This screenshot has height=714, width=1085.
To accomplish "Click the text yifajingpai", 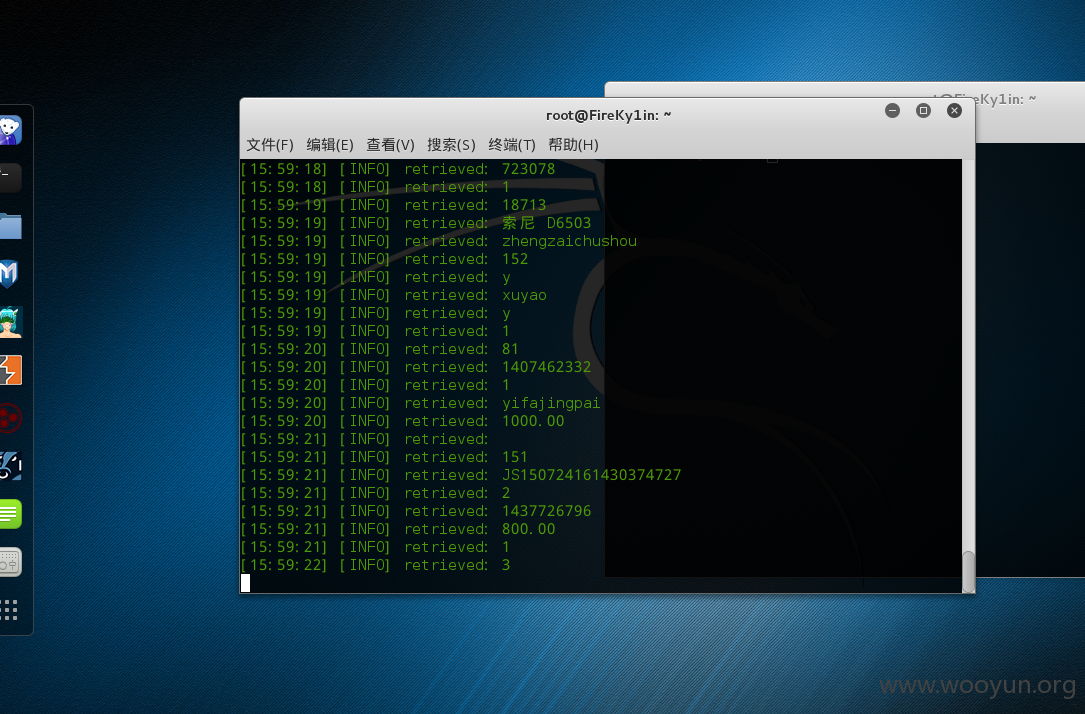I will [x=551, y=403].
